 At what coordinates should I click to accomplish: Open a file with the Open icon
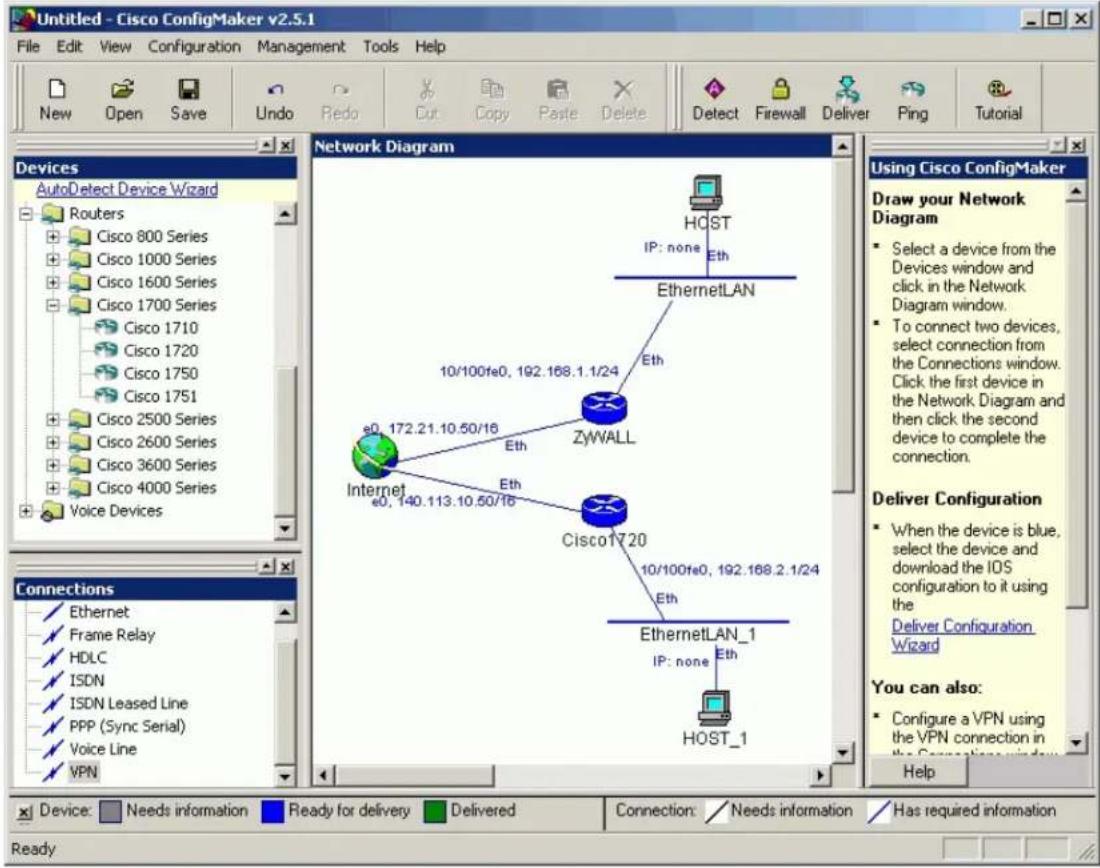point(123,98)
